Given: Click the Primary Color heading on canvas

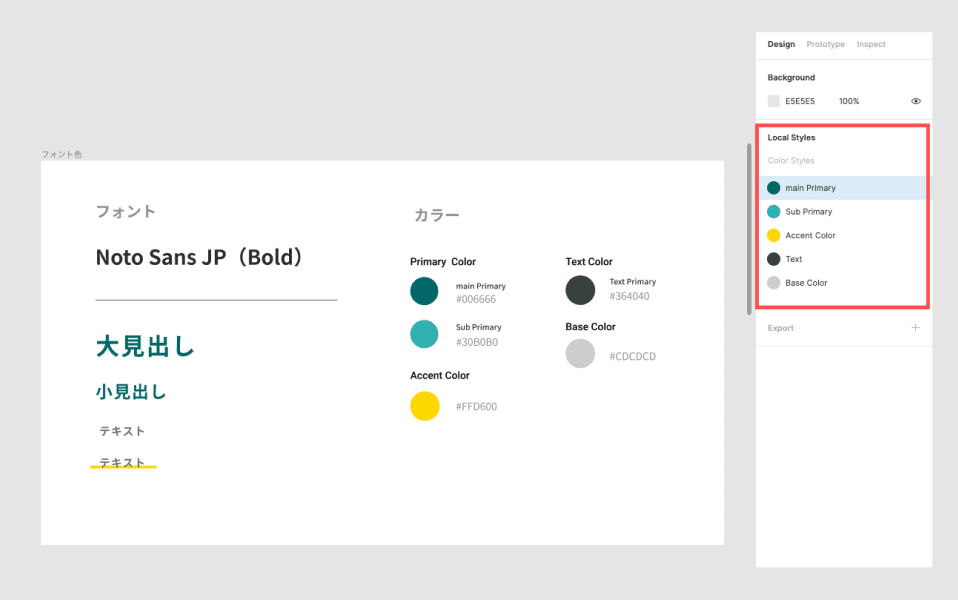Looking at the screenshot, I should coord(443,262).
